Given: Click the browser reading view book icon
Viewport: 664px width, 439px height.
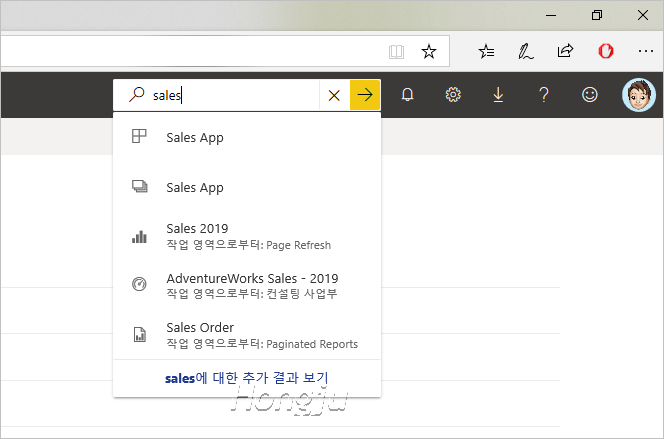Looking at the screenshot, I should click(396, 52).
